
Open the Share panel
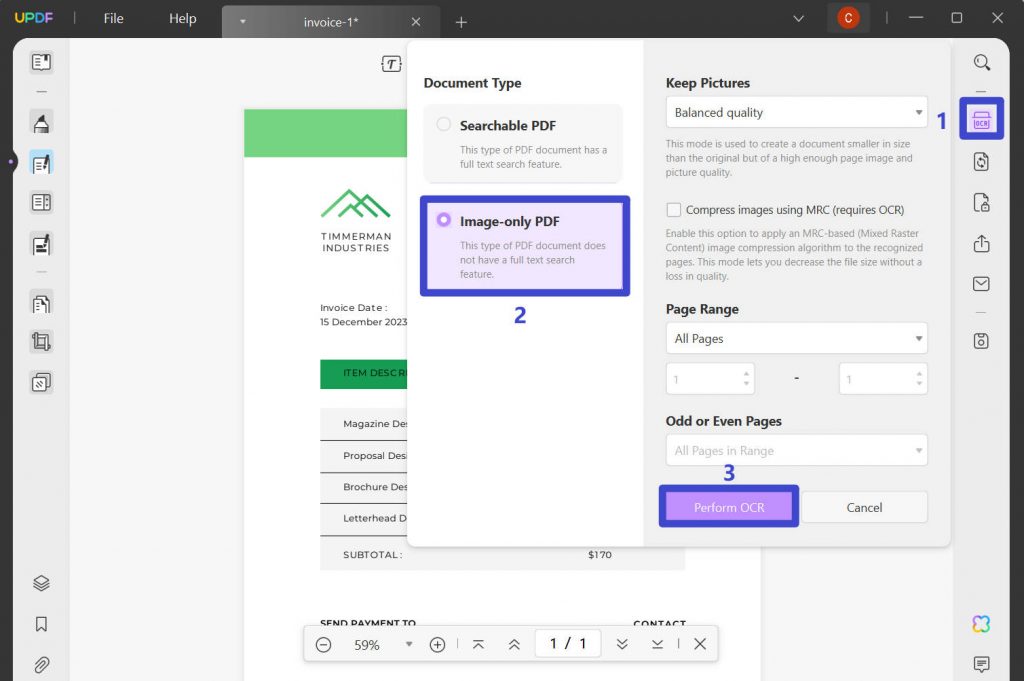click(980, 241)
